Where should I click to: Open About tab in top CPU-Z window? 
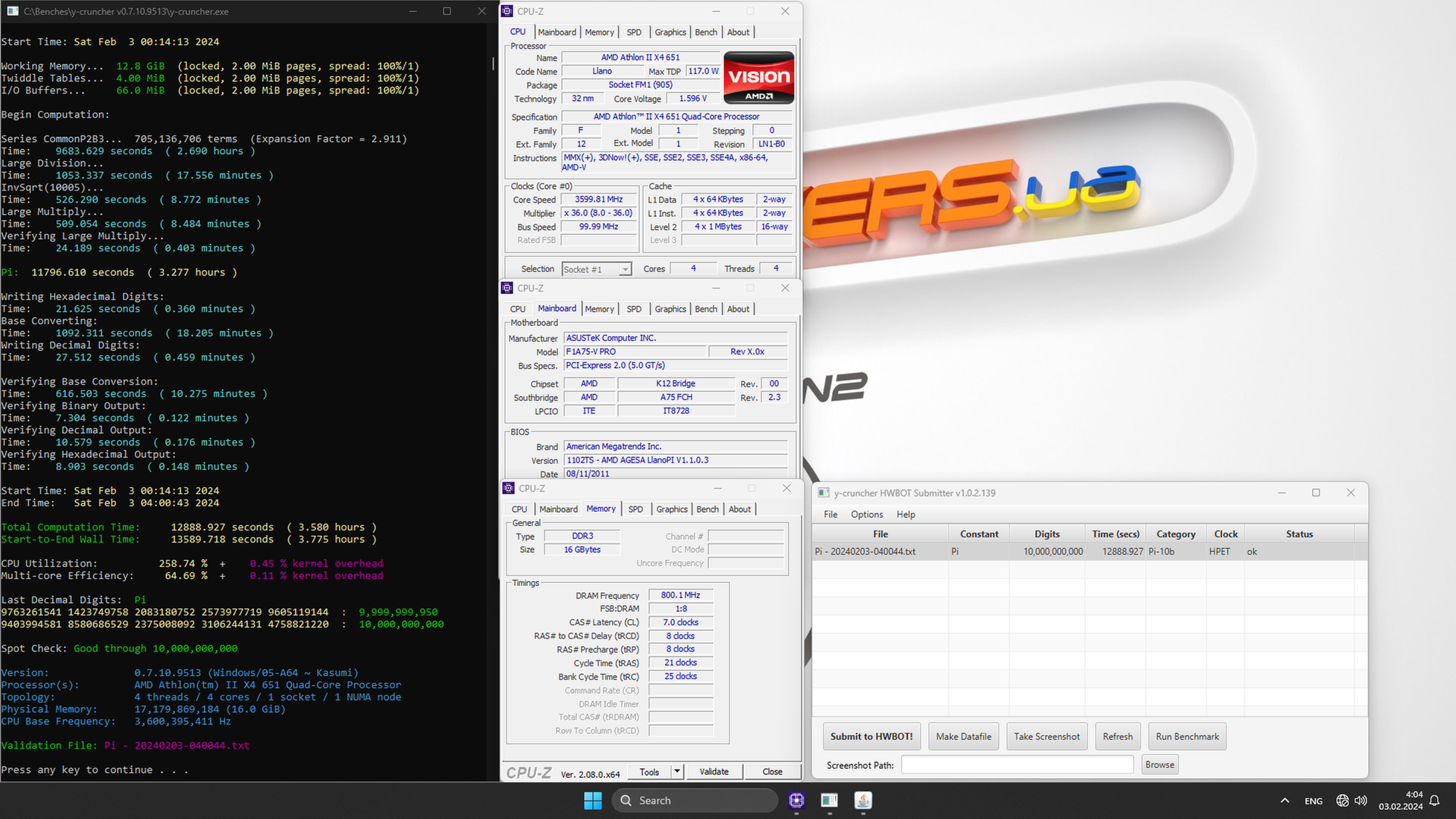pos(739,33)
